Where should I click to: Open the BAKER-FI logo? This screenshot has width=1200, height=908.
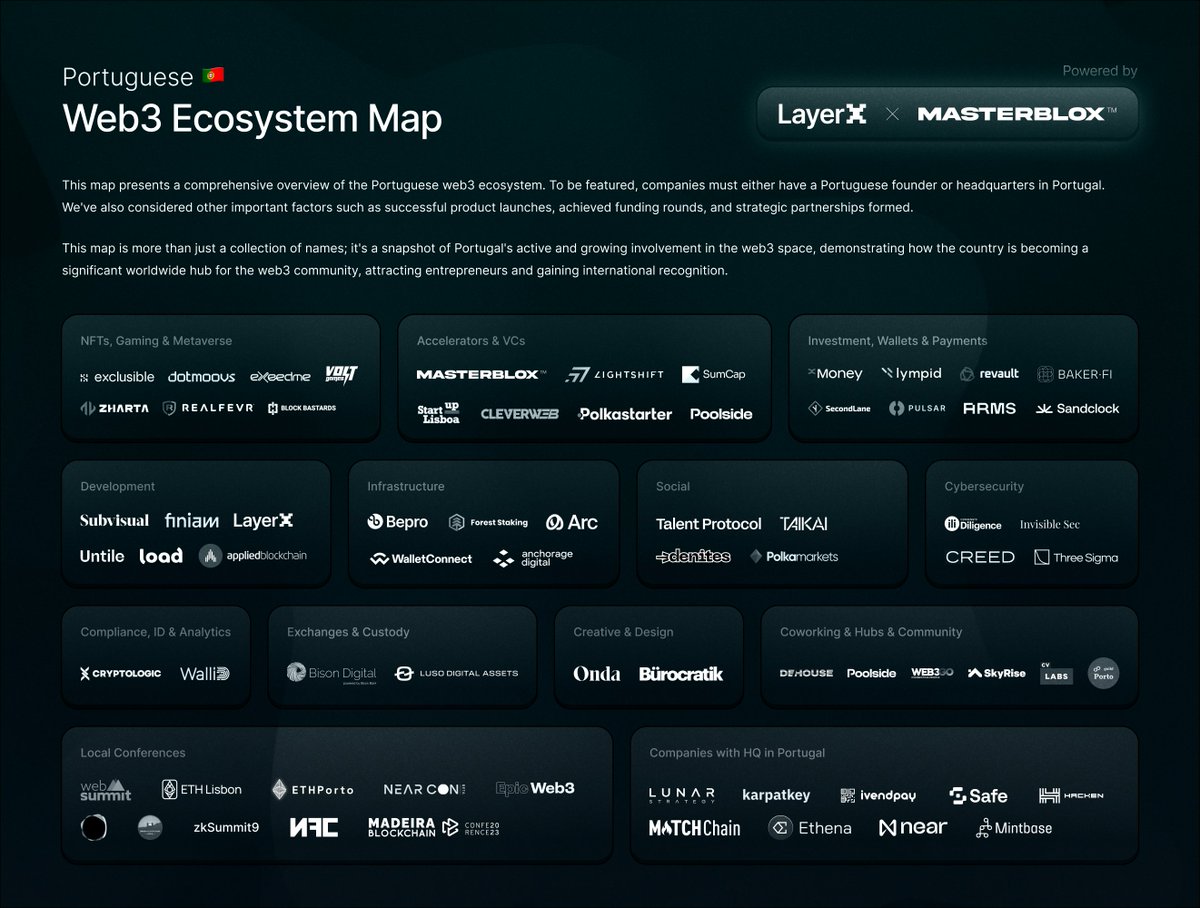pyautogui.click(x=1074, y=374)
